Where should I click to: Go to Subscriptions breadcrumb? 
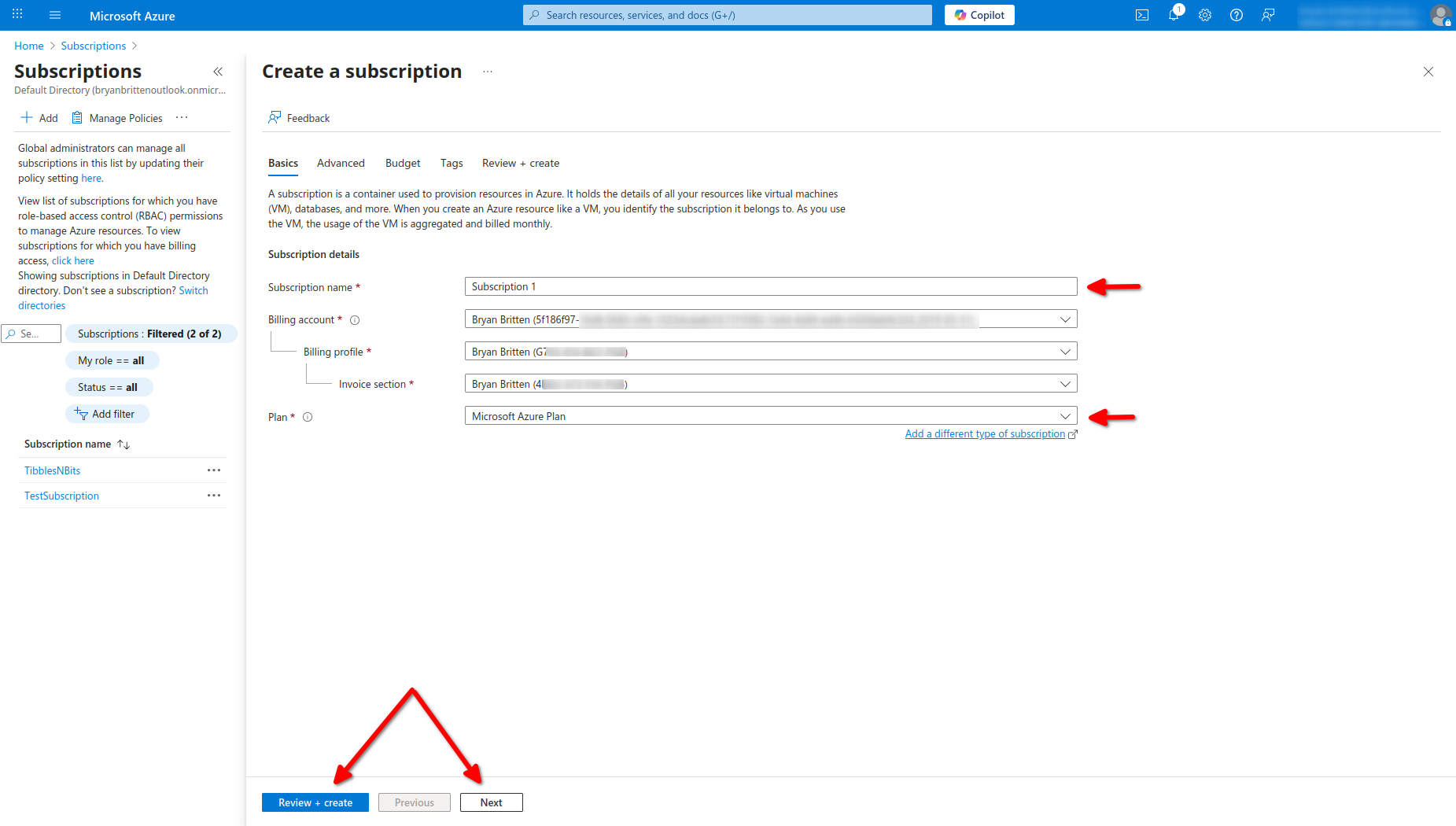pyautogui.click(x=94, y=46)
